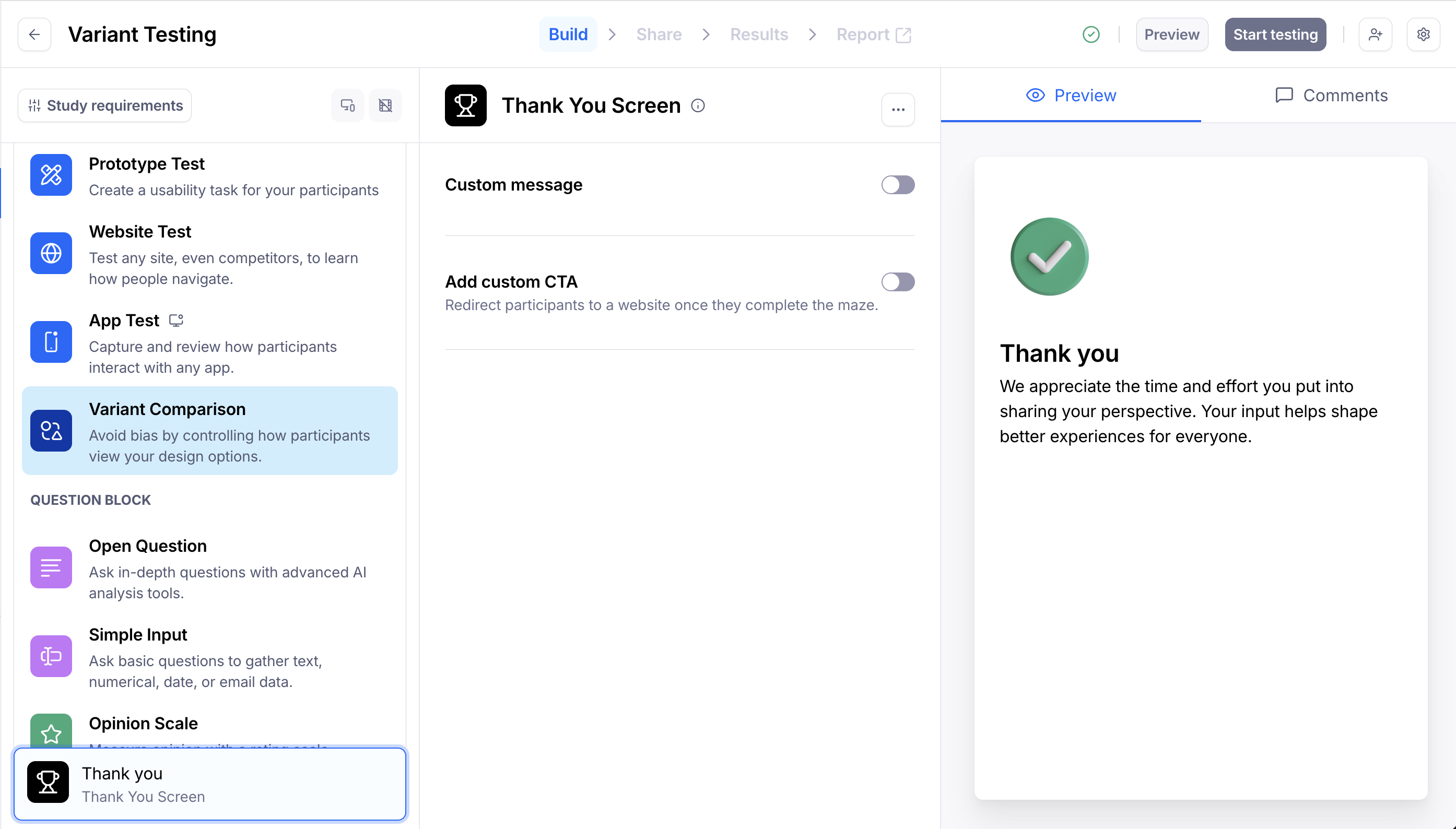Click the hide blocks panel icon
This screenshot has height=829, width=1456.
385,105
